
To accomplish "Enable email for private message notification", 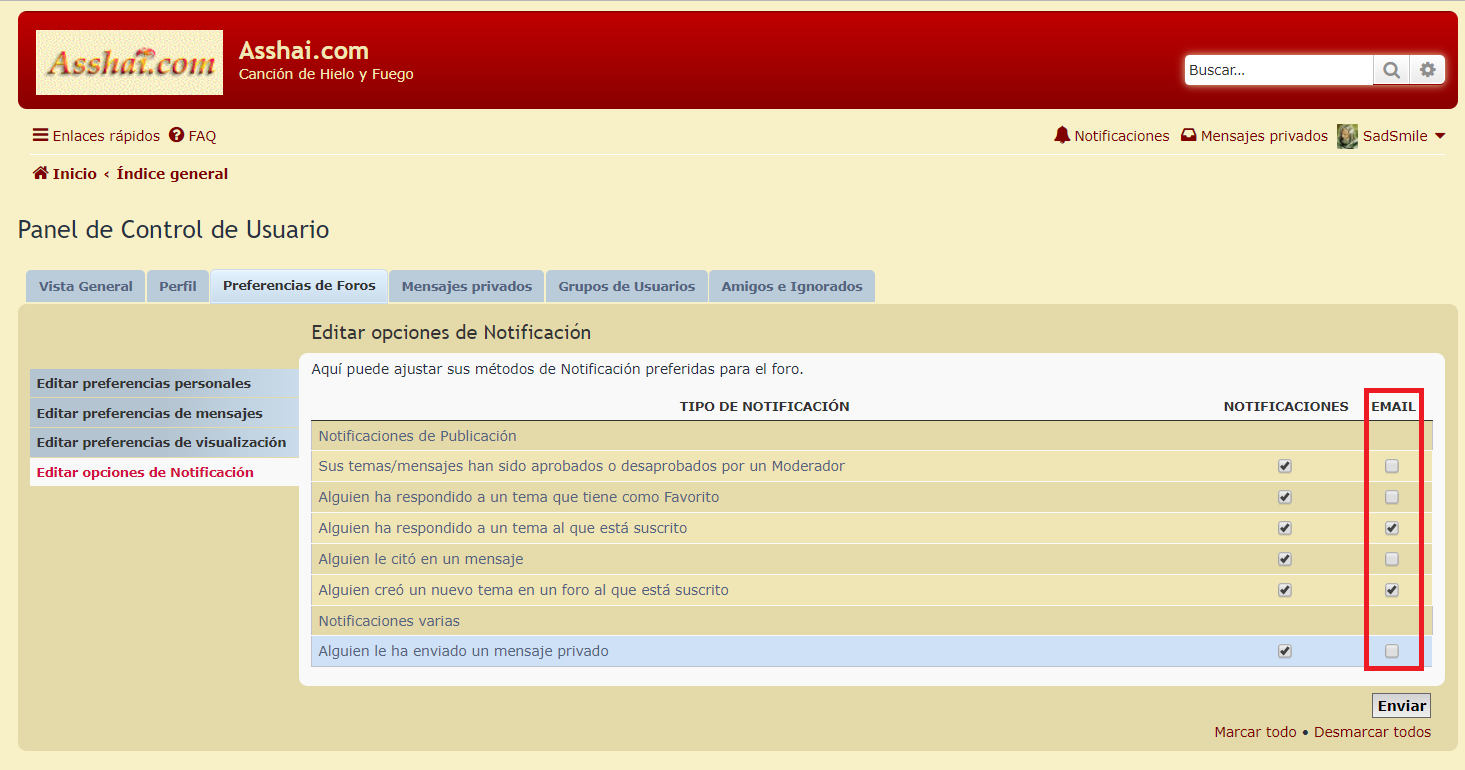I will [1391, 651].
